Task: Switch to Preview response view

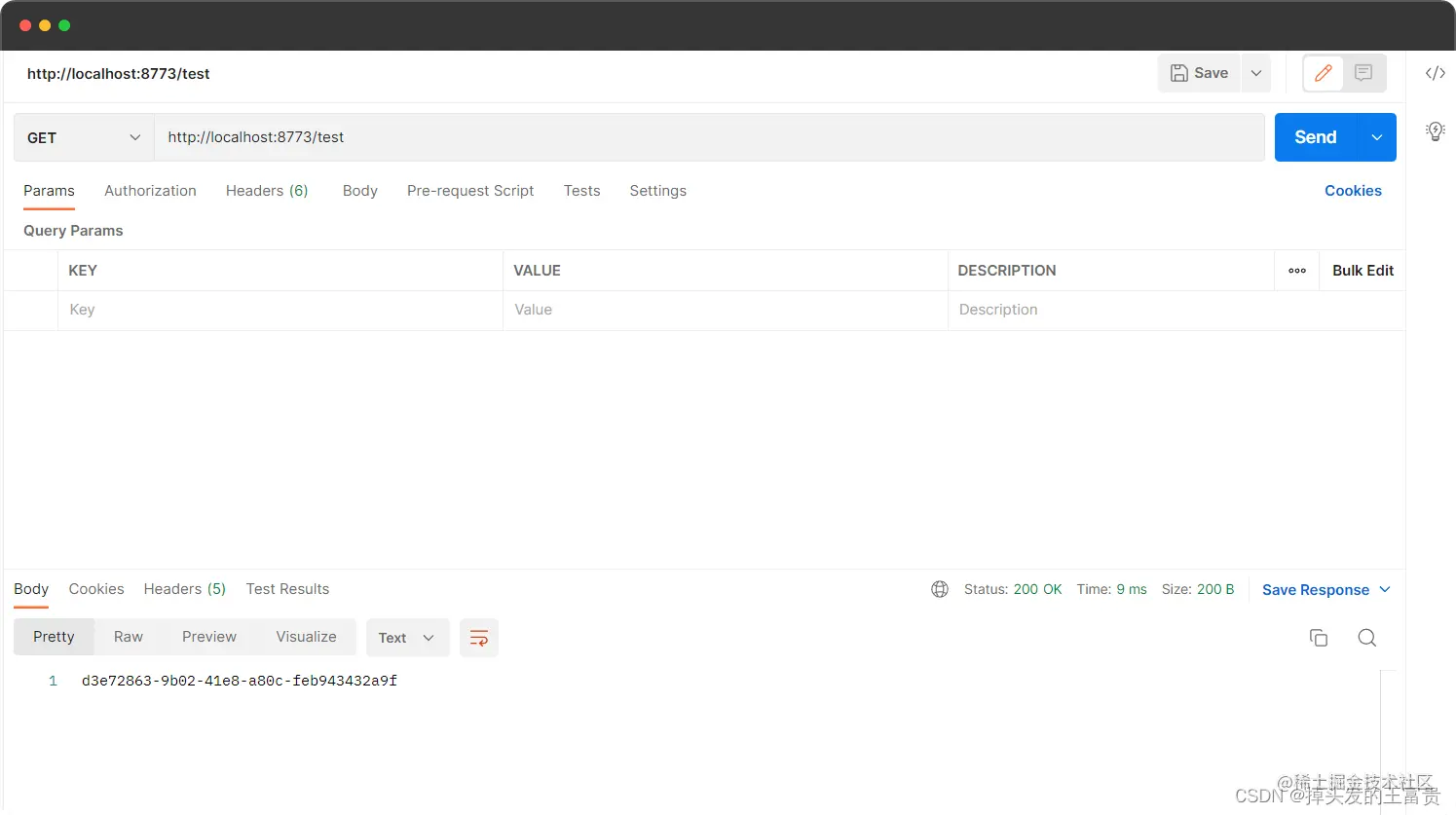Action: (209, 637)
